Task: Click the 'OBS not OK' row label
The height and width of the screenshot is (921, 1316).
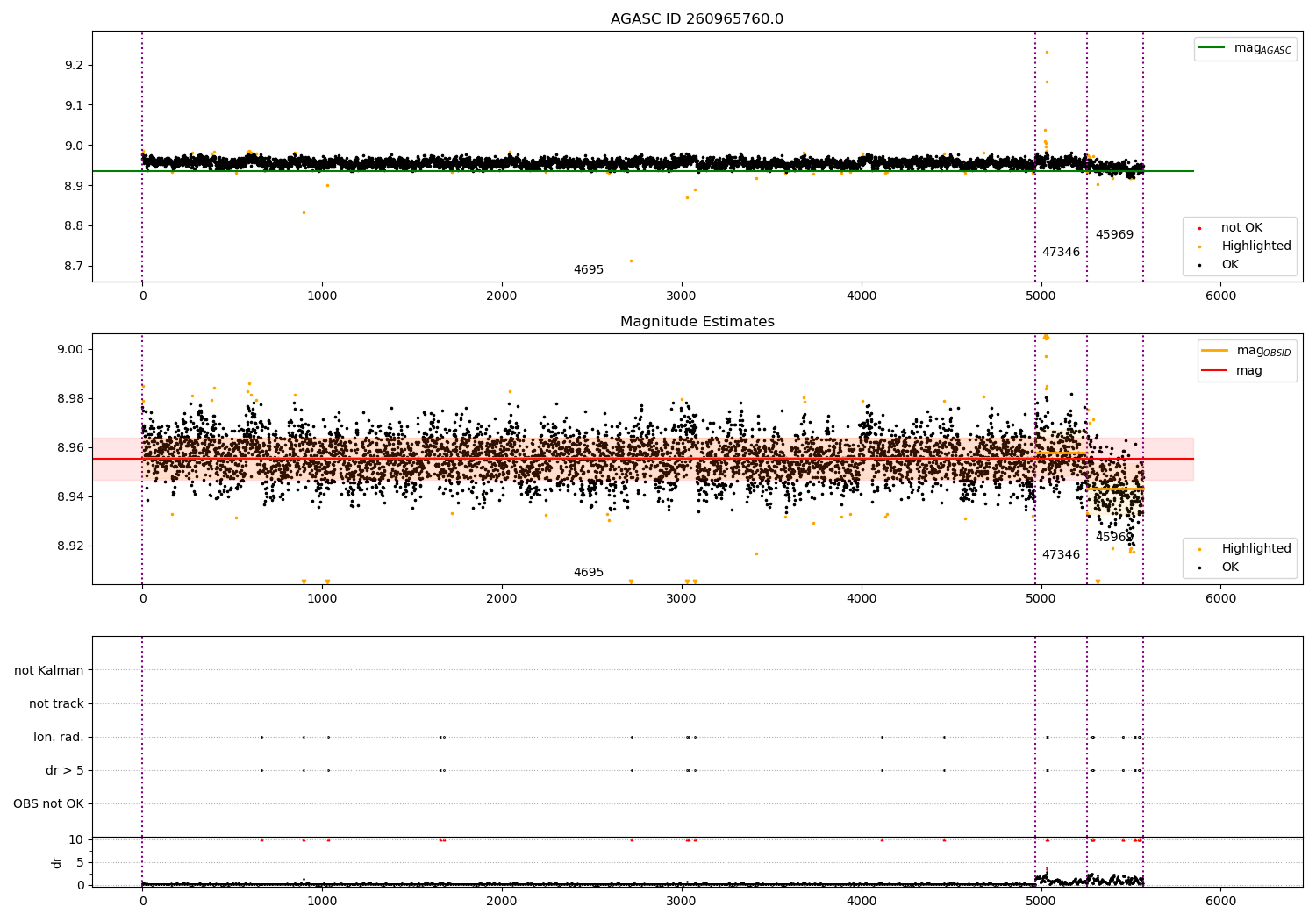Action: click(49, 804)
